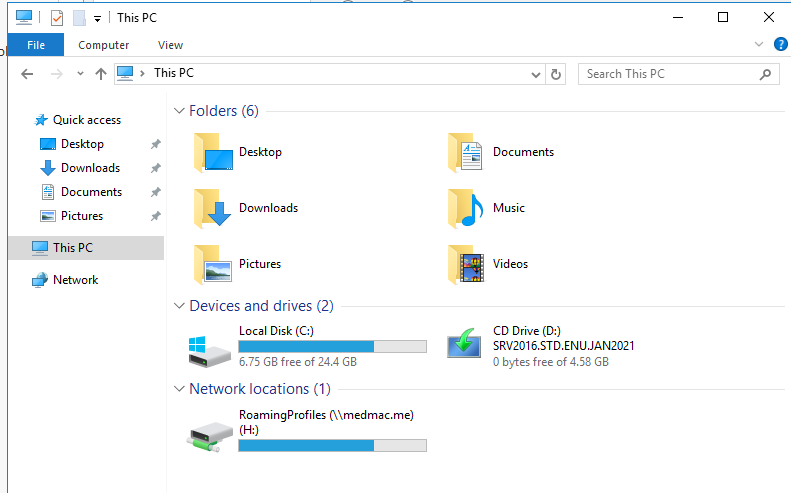Open Help with the question mark icon

(x=780, y=44)
